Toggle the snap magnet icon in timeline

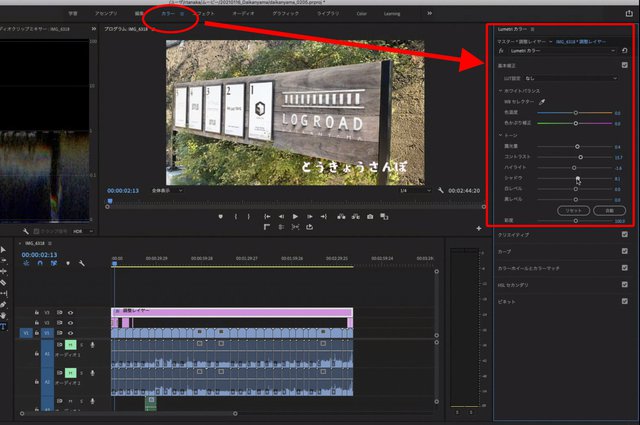(38, 263)
